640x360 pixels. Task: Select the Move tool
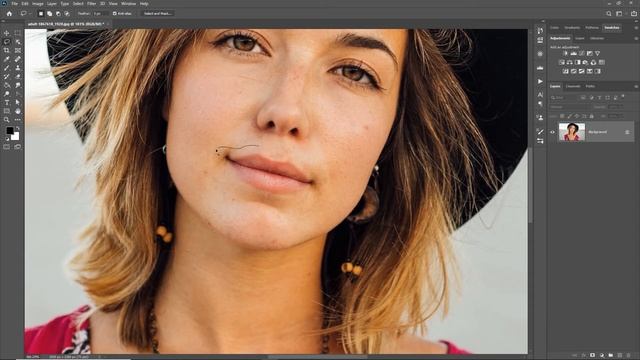tap(7, 33)
